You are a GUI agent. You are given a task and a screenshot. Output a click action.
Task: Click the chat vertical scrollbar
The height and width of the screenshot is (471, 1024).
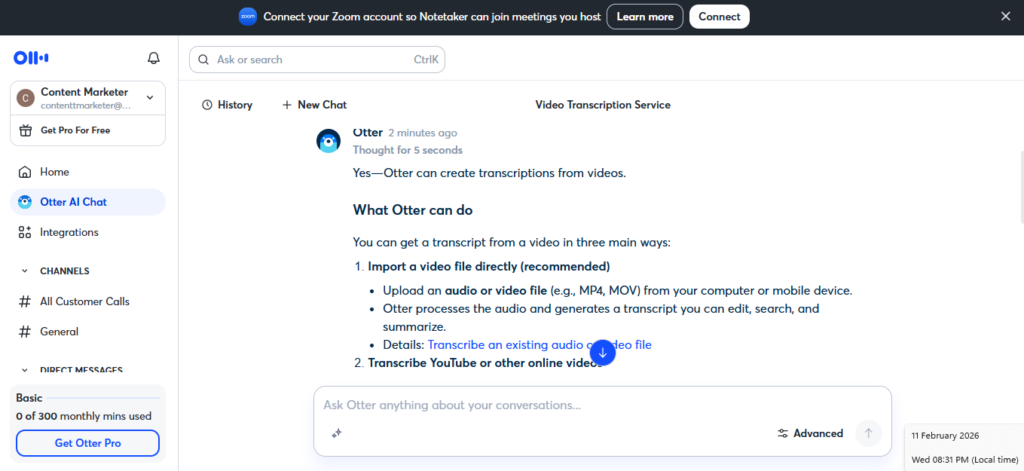pos(1021,186)
